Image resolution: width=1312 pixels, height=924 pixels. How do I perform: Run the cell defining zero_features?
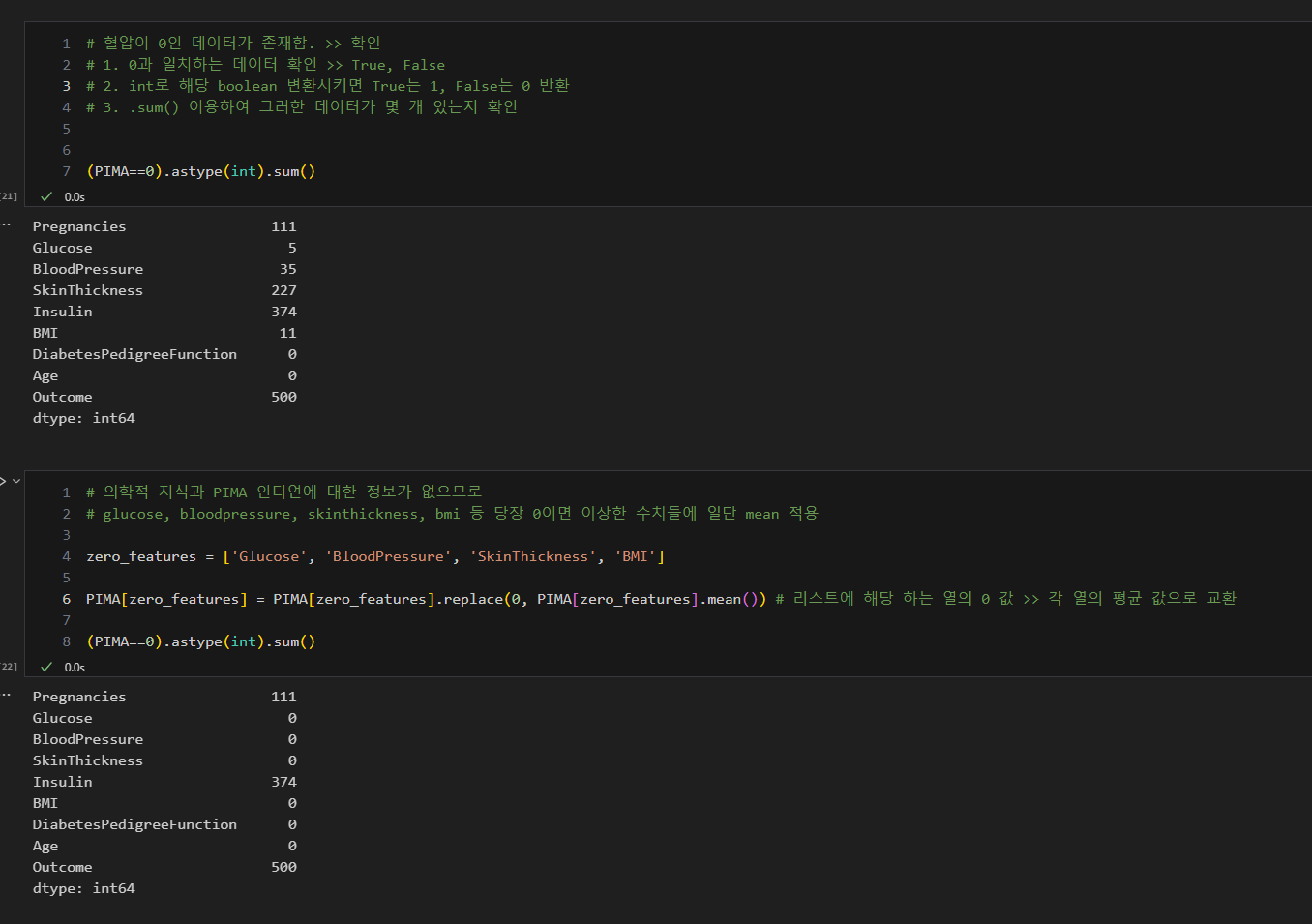3,481
